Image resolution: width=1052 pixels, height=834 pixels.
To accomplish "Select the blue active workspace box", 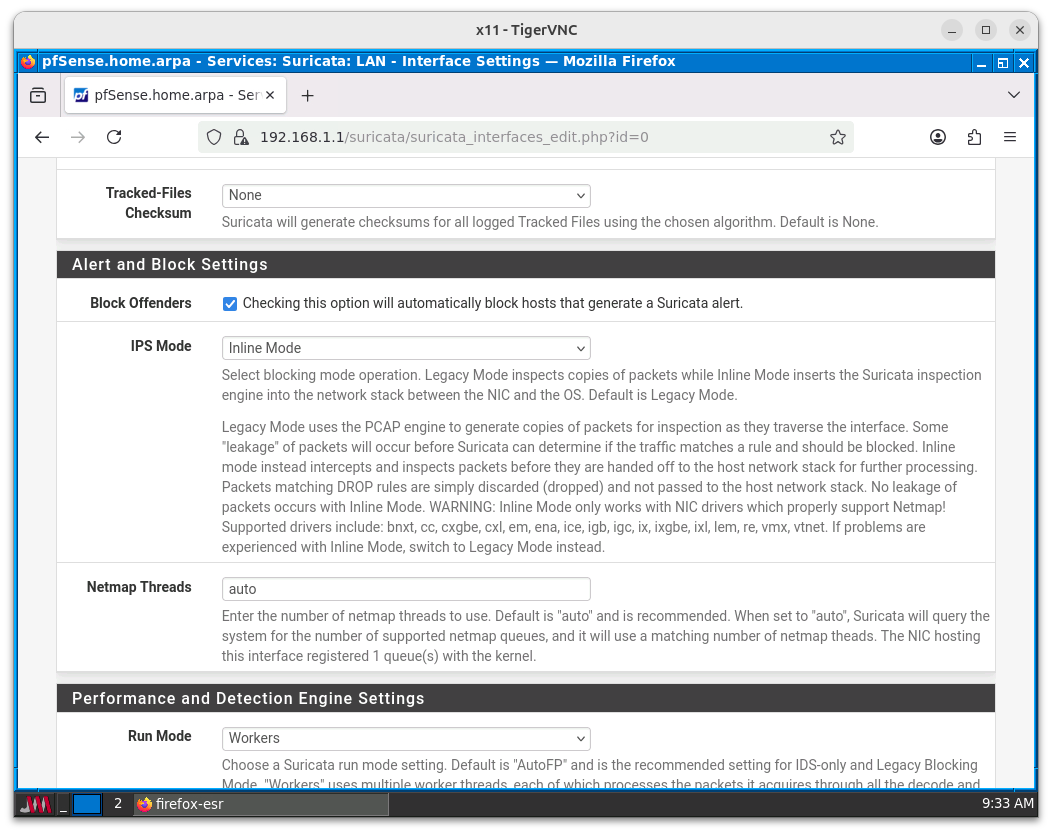I will tap(87, 804).
